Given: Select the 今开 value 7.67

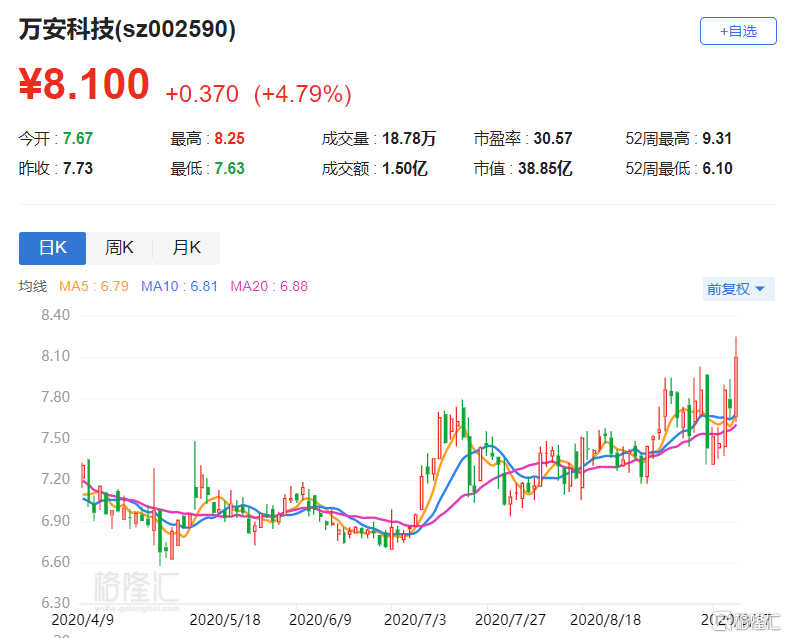Looking at the screenshot, I should click(78, 139).
